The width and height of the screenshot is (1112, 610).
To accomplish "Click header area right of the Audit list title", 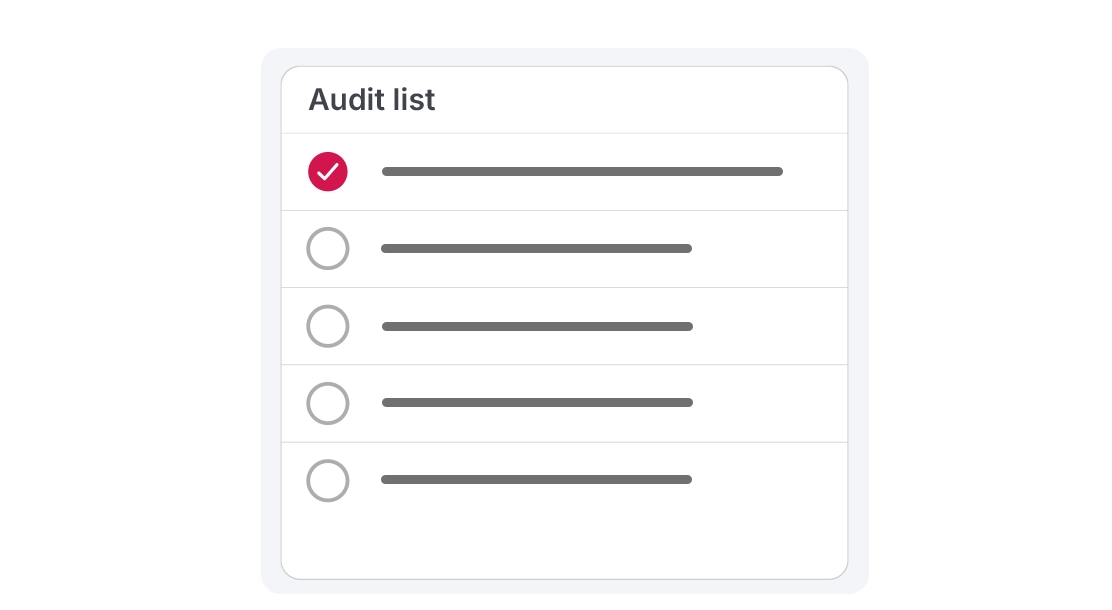I will 638,100.
